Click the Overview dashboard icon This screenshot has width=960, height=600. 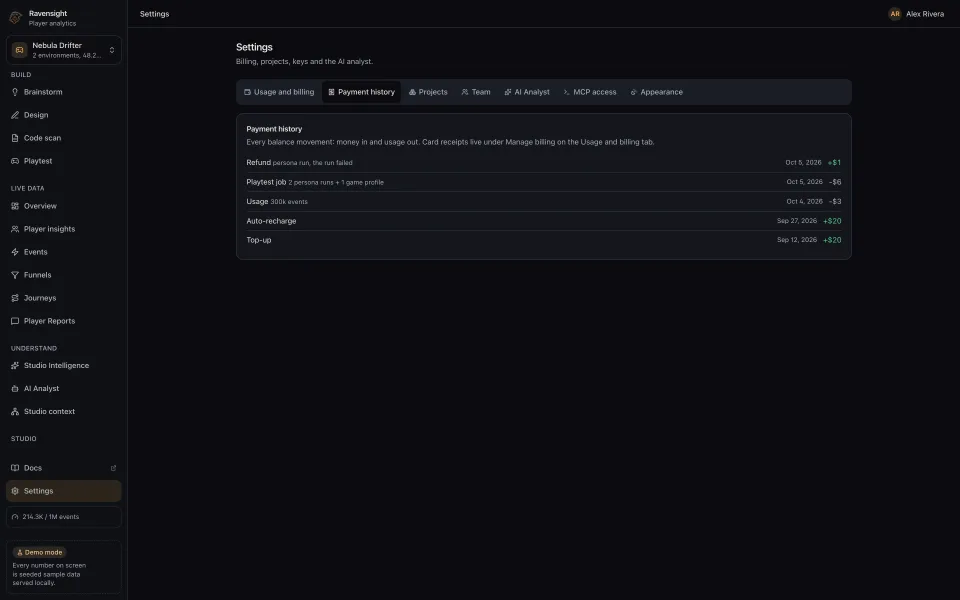click(15, 206)
